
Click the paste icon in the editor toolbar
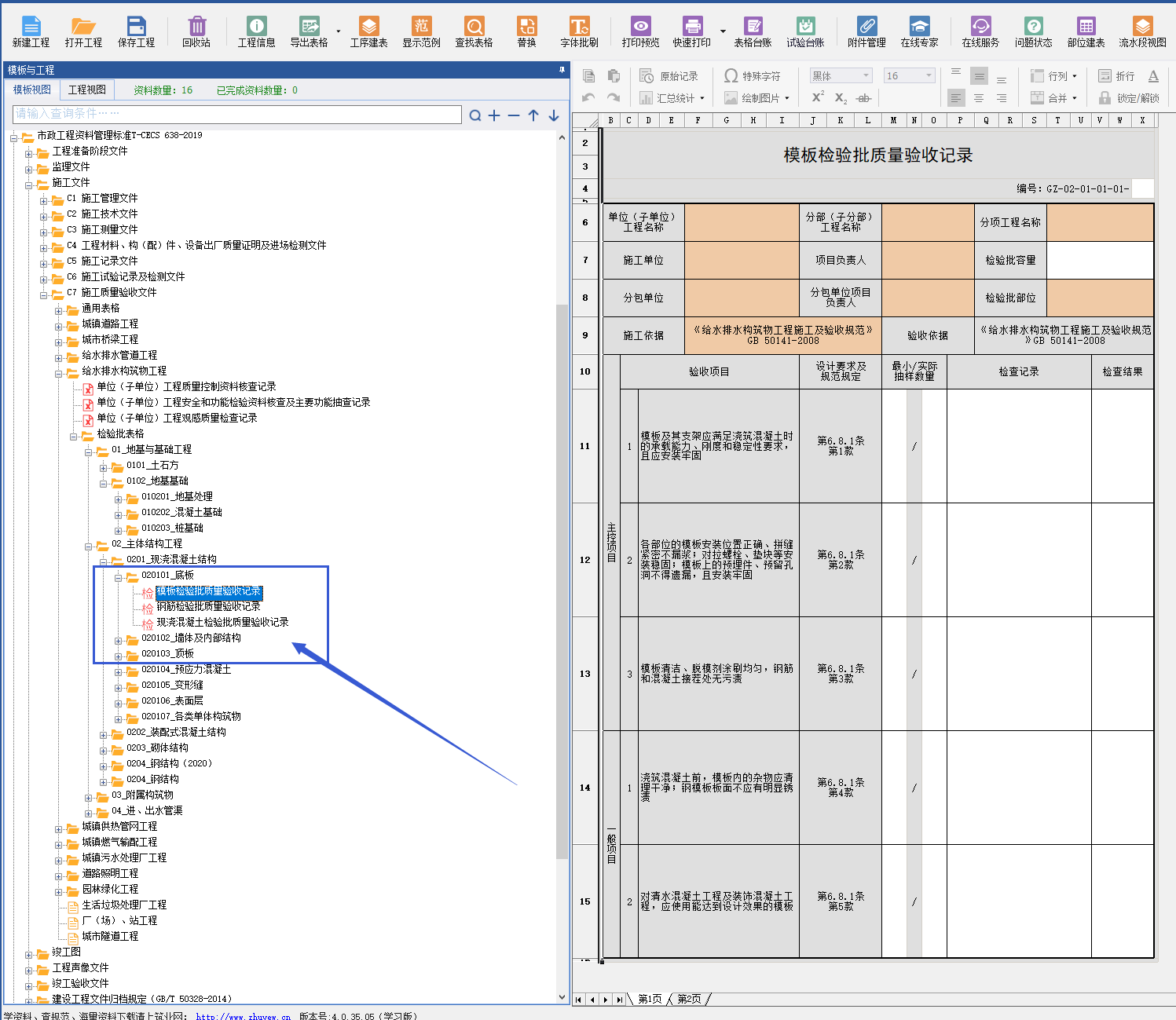(614, 76)
